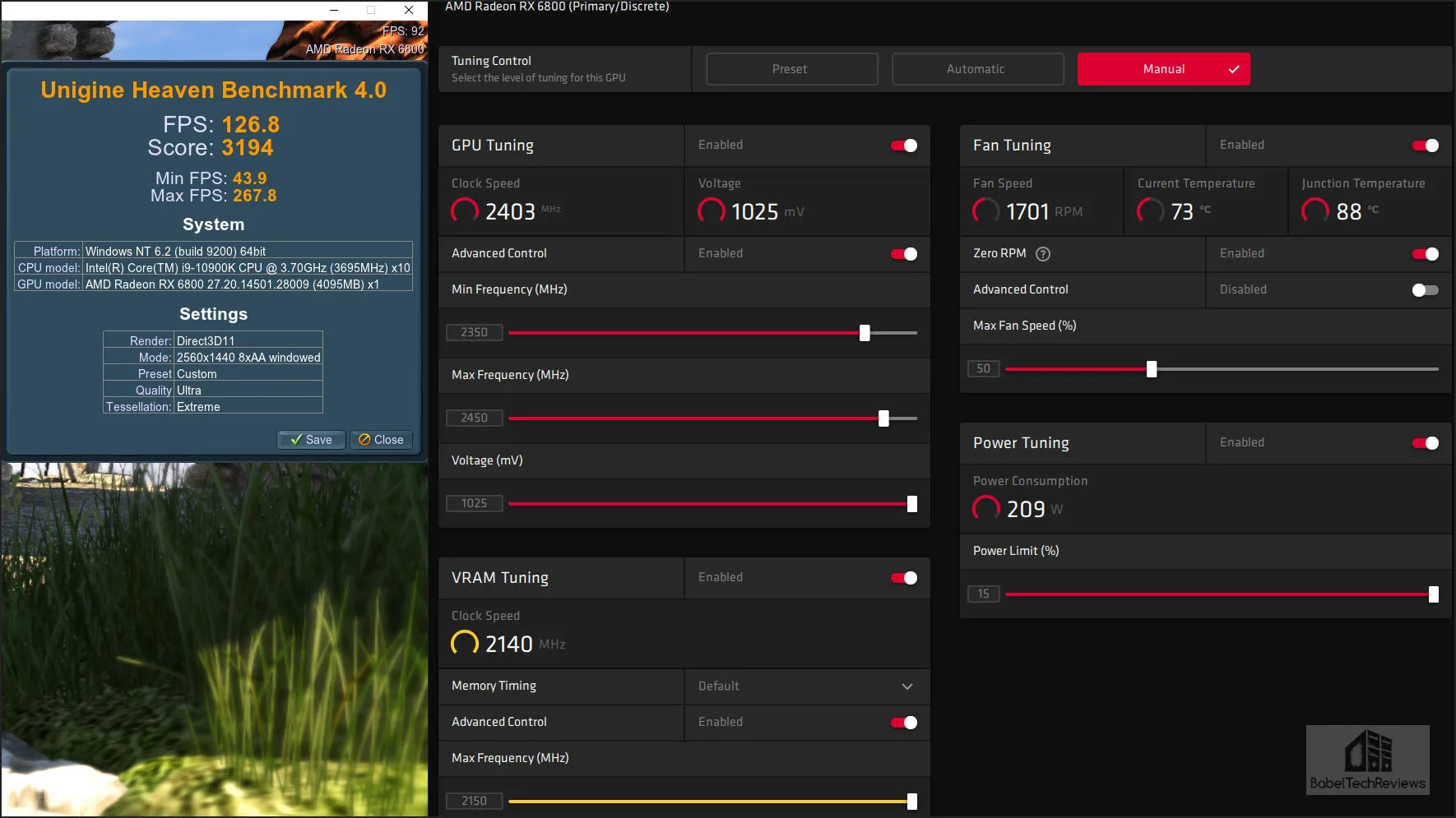Save the Heaven Benchmark results
Screen dimensions: 1456x818
(311, 440)
